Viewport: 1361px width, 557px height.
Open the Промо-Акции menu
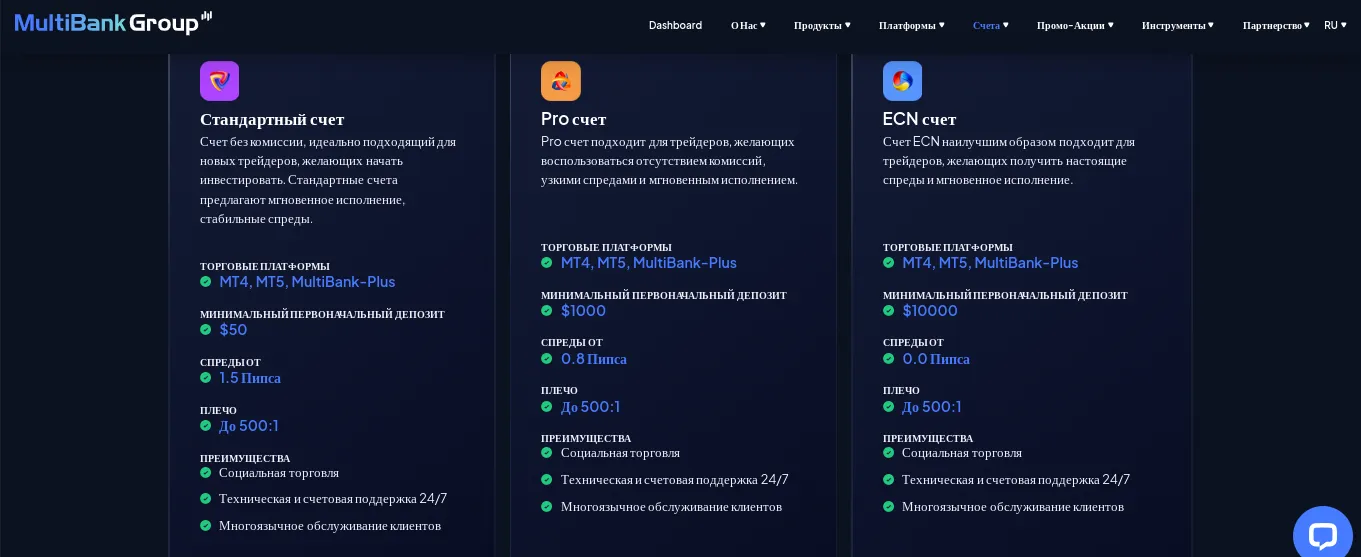(x=1075, y=25)
